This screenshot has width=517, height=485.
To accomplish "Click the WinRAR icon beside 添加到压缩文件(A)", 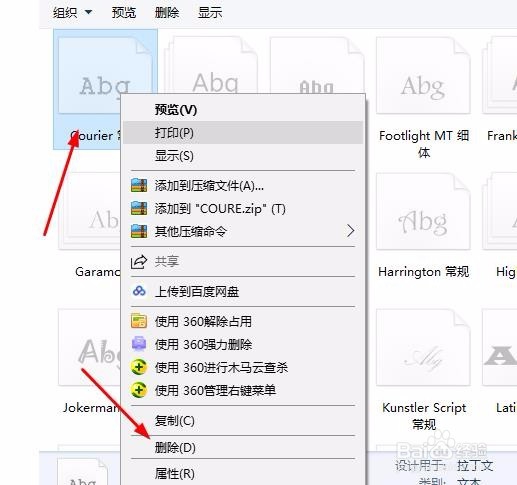I will tap(139, 185).
